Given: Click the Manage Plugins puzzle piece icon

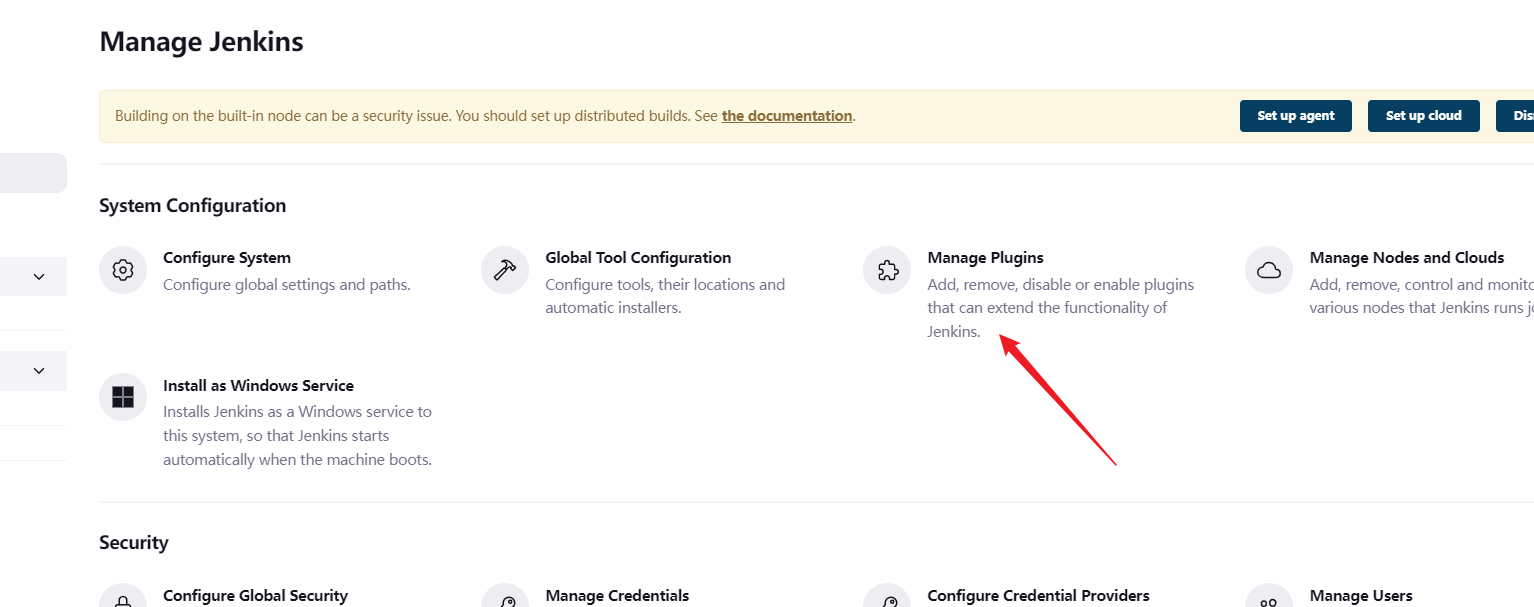Looking at the screenshot, I should point(887,270).
